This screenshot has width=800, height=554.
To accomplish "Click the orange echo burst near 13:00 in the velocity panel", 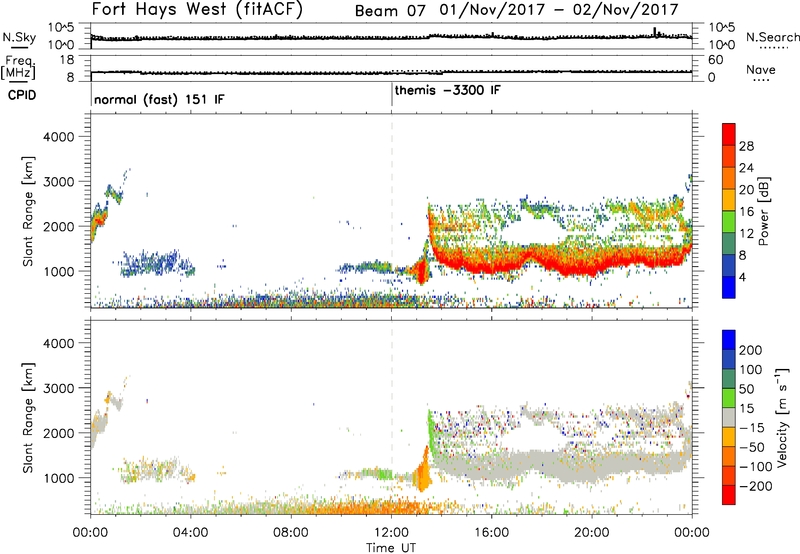I will (x=423, y=470).
